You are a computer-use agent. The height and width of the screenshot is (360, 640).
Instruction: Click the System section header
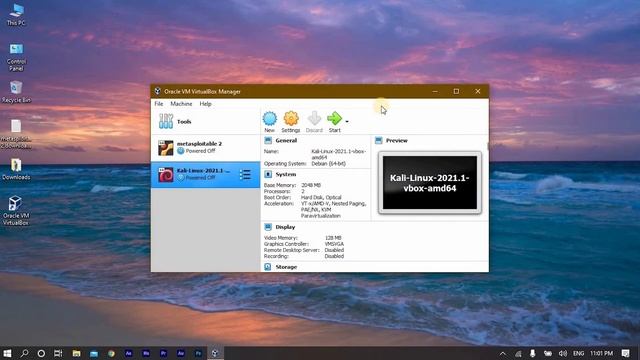286,174
